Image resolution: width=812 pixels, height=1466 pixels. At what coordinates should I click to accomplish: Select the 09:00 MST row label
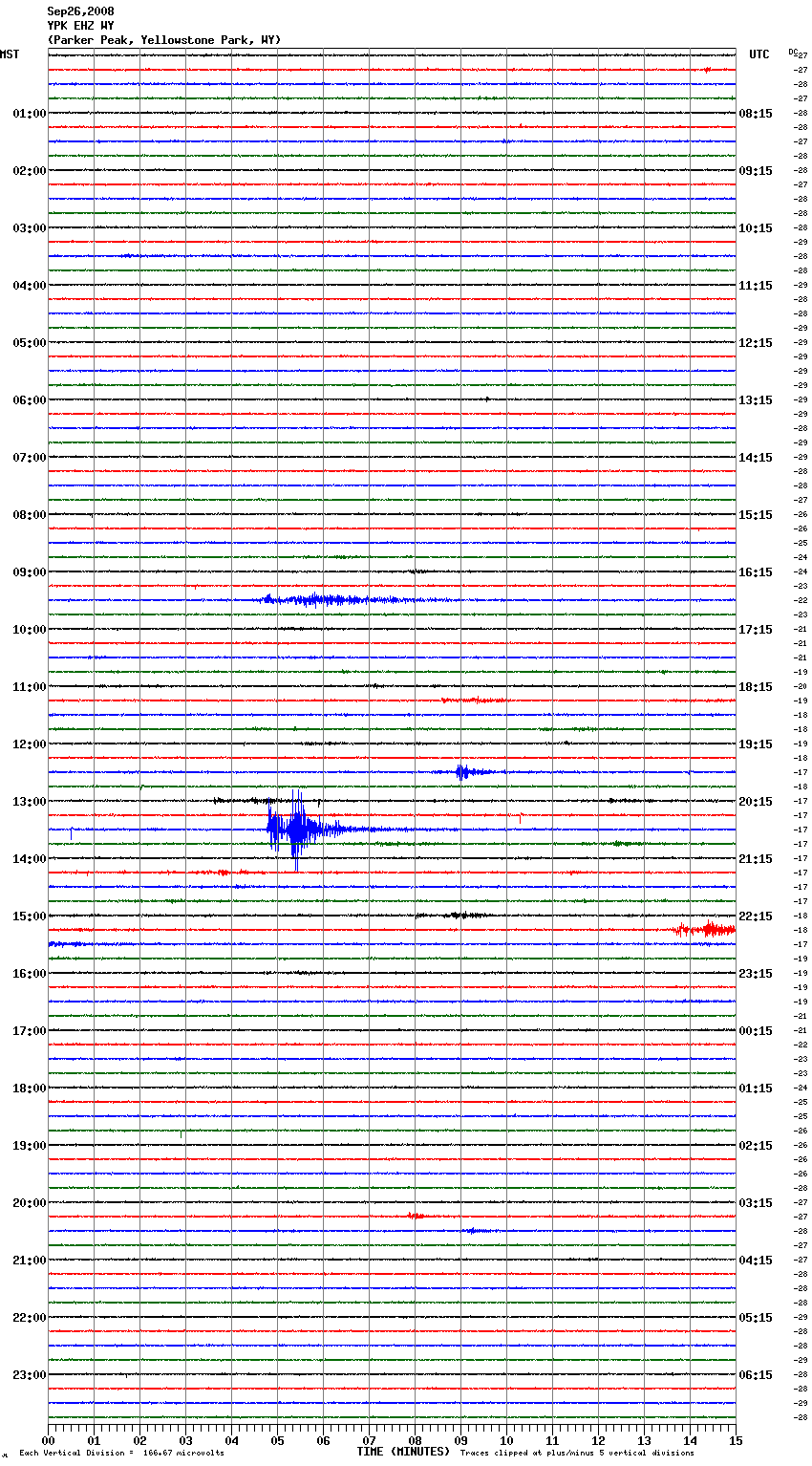click(x=30, y=572)
